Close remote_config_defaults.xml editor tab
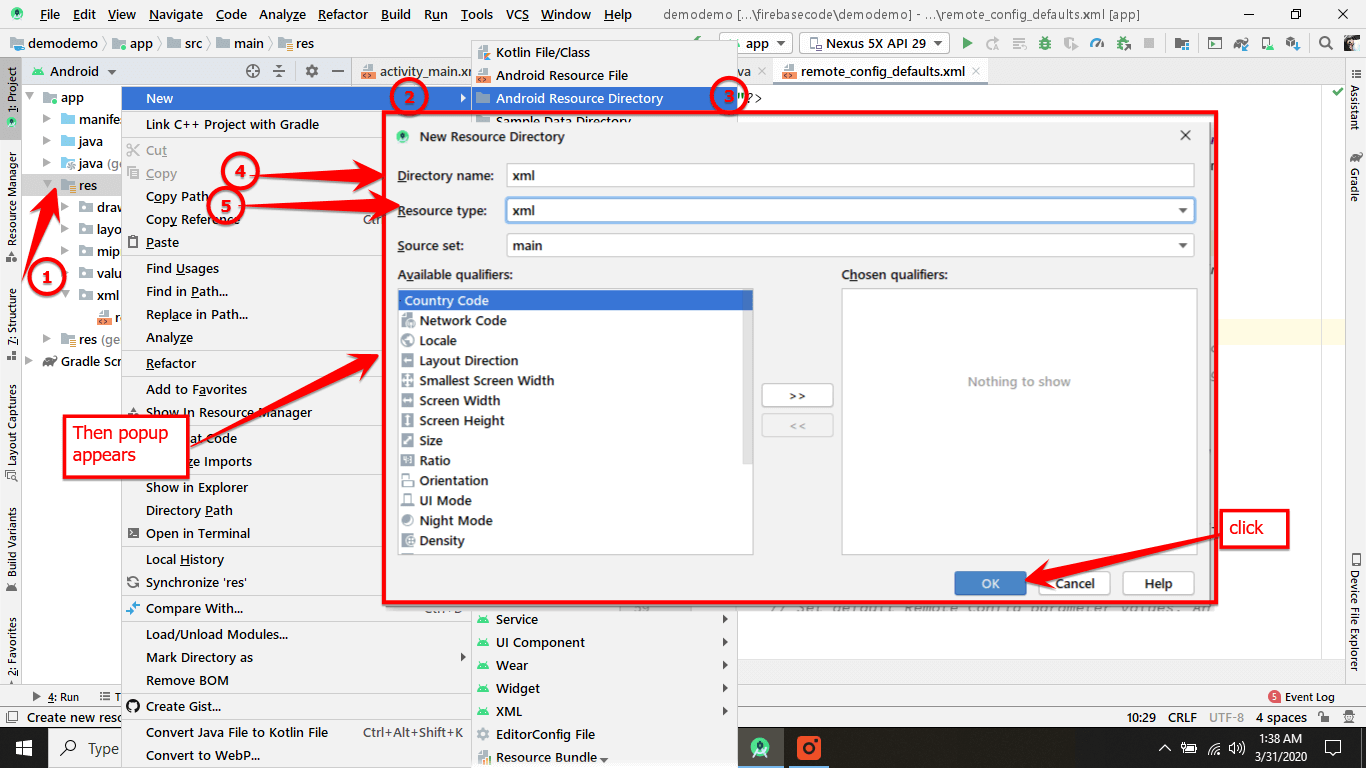This screenshot has width=1366, height=768. (975, 72)
